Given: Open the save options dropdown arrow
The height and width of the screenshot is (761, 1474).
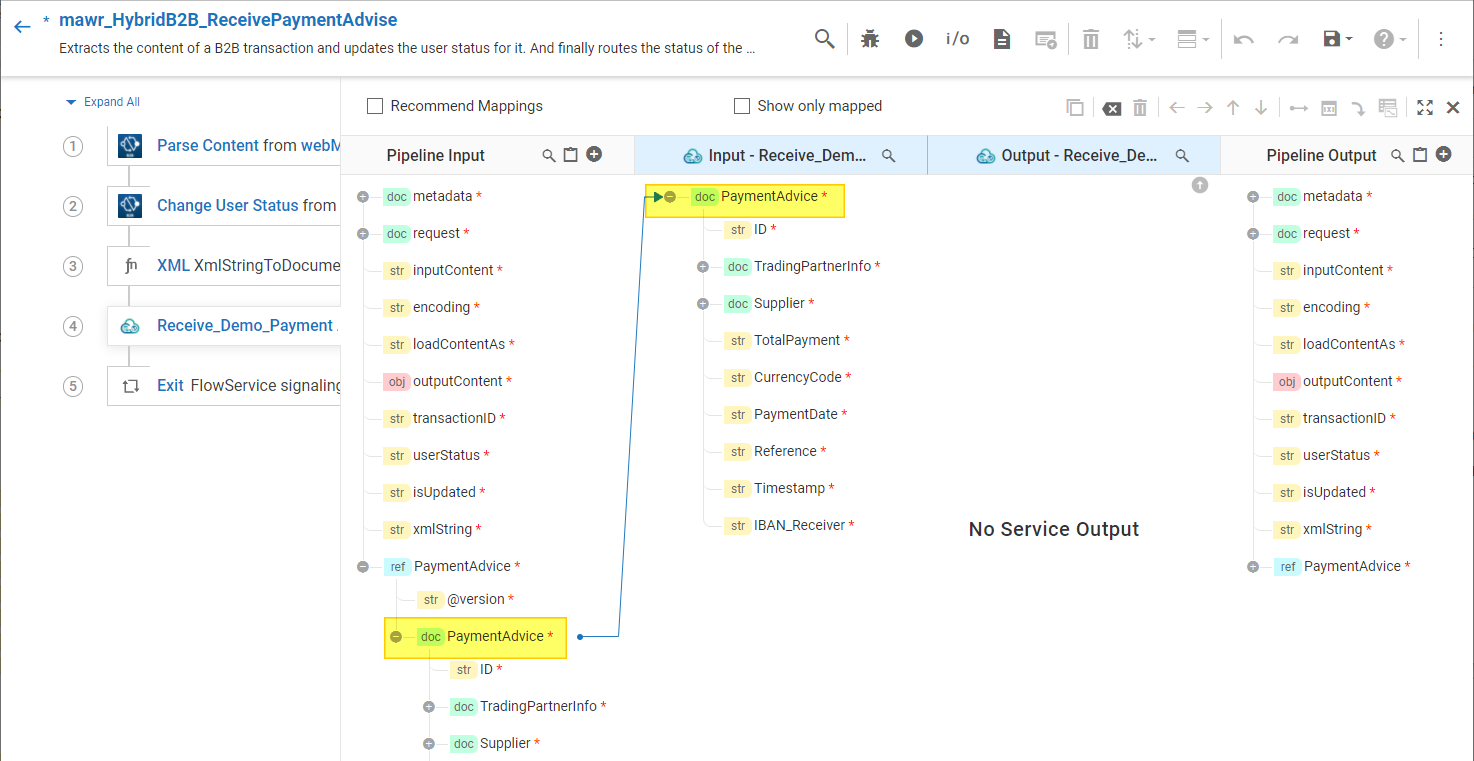Looking at the screenshot, I should click(x=1347, y=38).
